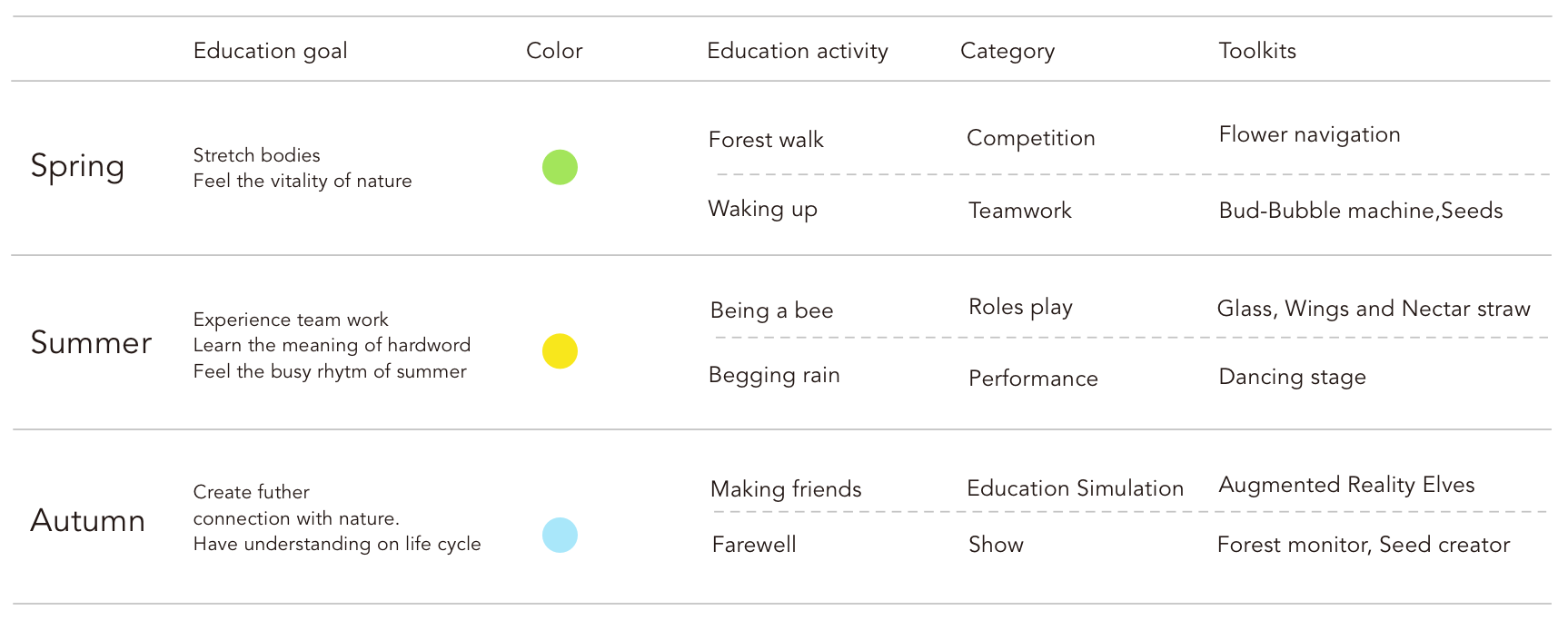Click the Being a bee activity

pyautogui.click(x=771, y=310)
